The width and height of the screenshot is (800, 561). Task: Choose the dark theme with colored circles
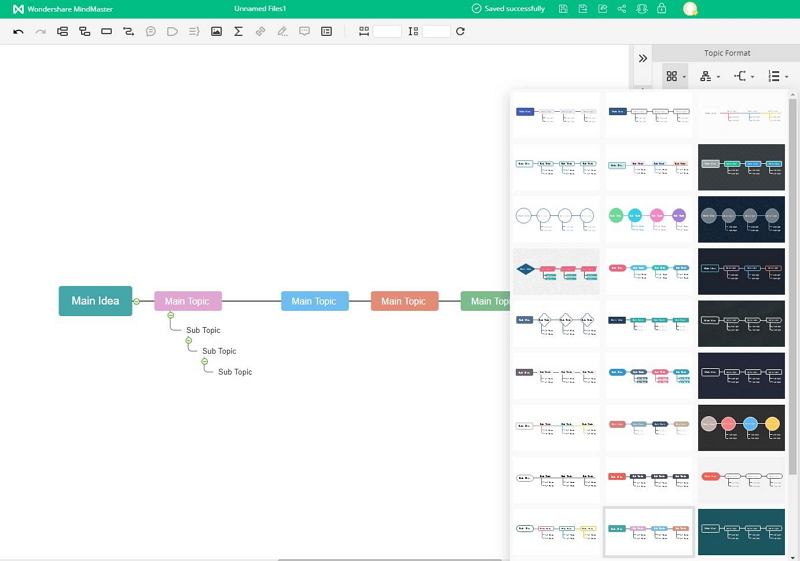(741, 425)
